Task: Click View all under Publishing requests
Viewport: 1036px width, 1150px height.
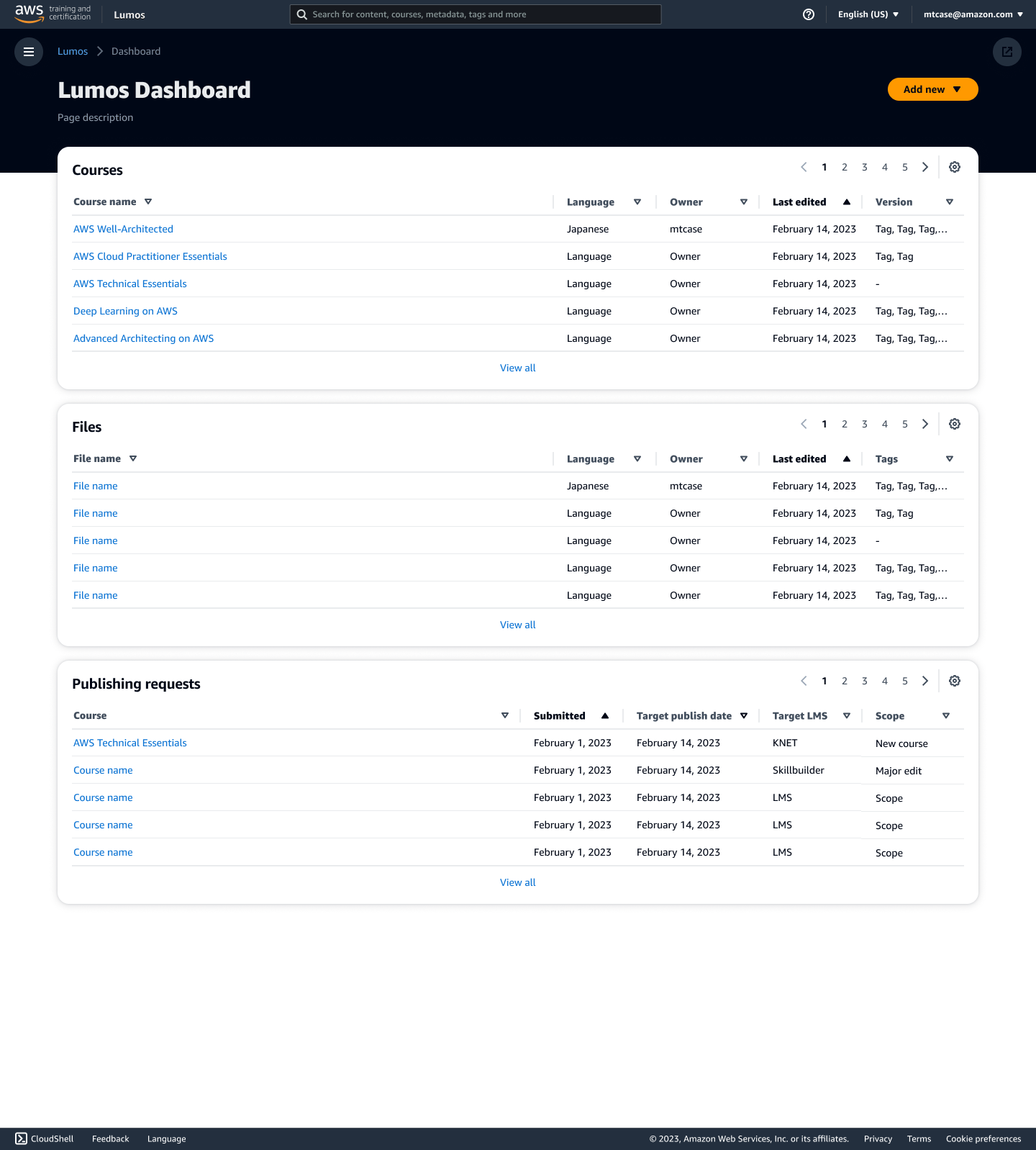Action: click(518, 882)
